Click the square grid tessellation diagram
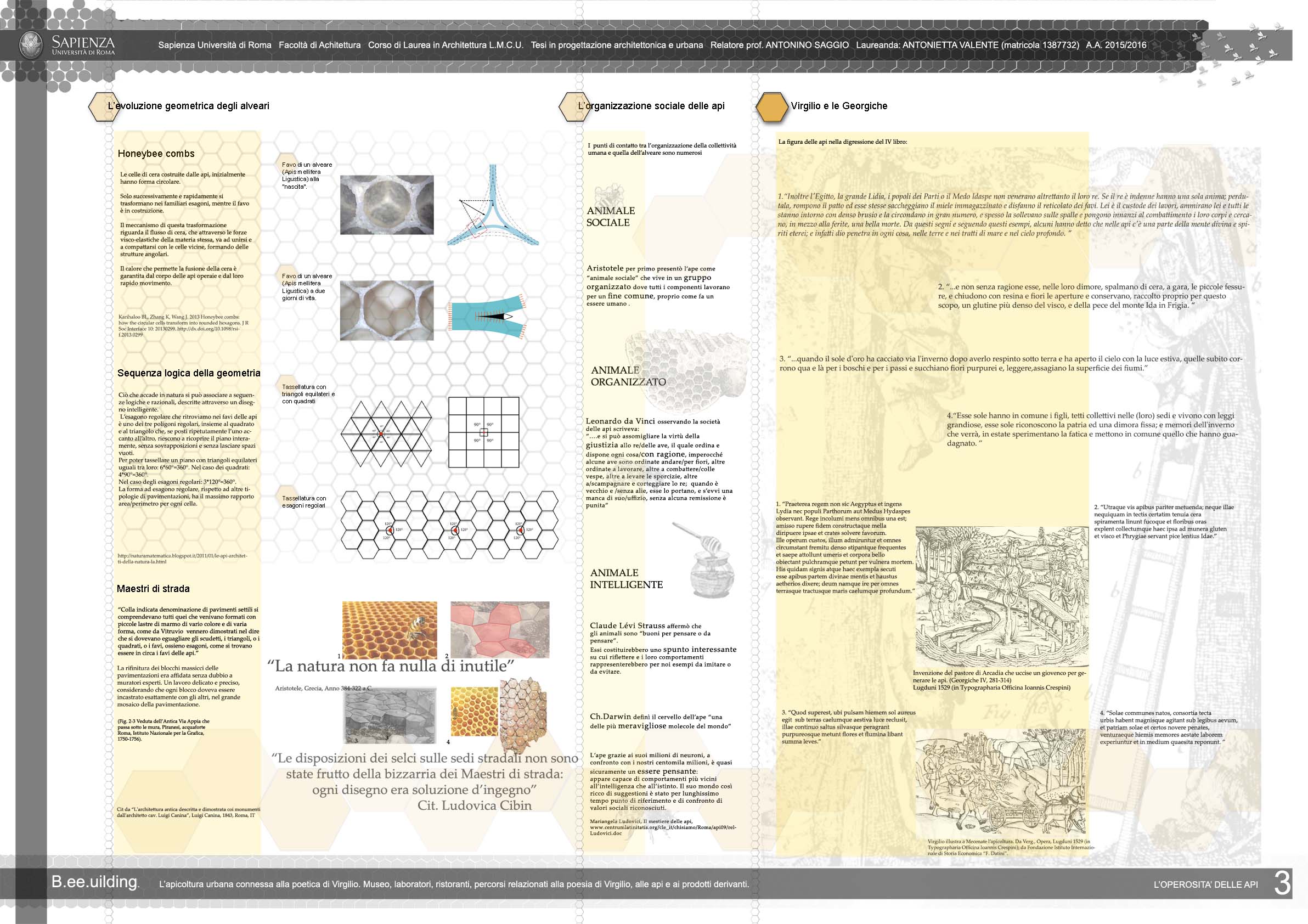 [x=484, y=432]
